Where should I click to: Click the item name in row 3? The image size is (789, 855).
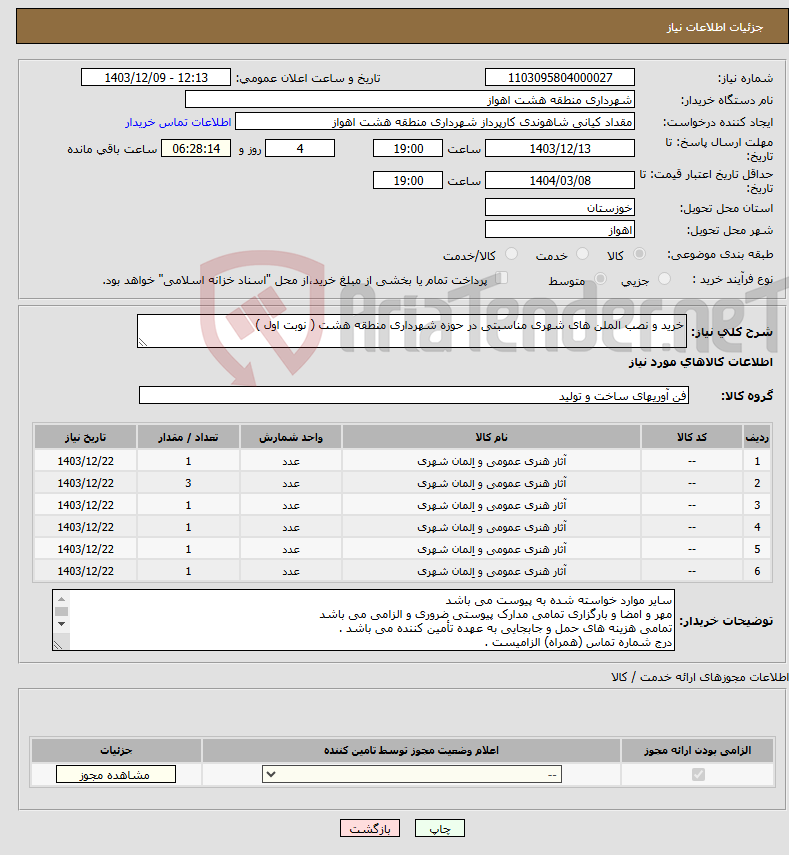coord(491,505)
